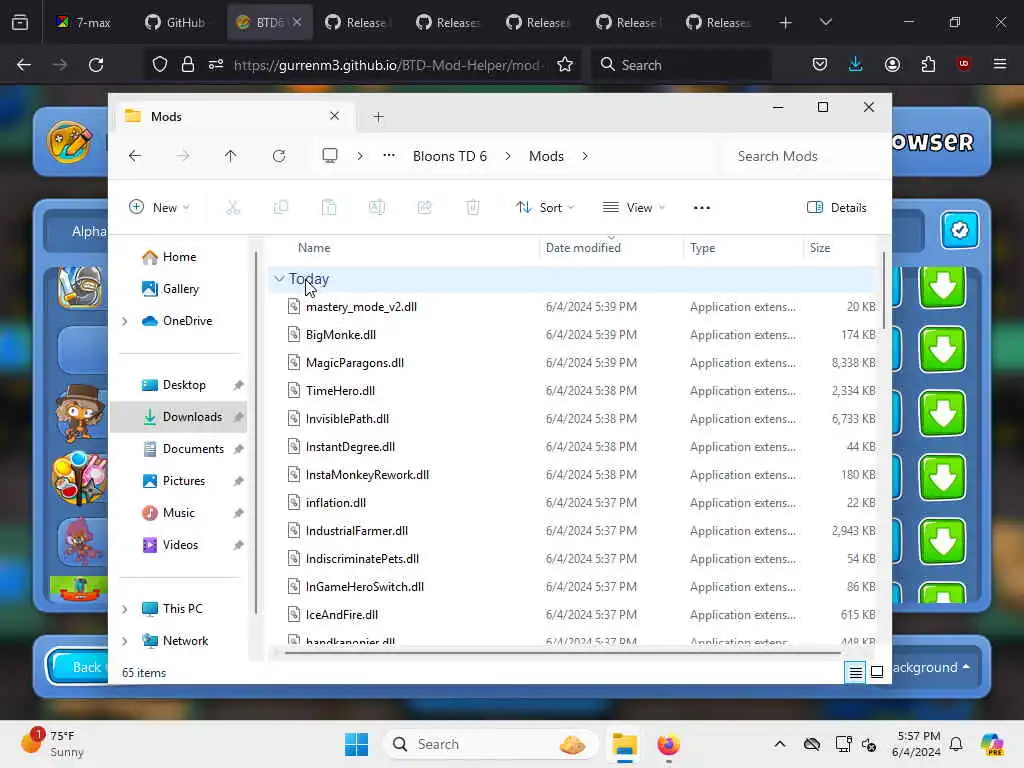Open the Sort dropdown menu
This screenshot has width=1024, height=768.
pyautogui.click(x=545, y=208)
